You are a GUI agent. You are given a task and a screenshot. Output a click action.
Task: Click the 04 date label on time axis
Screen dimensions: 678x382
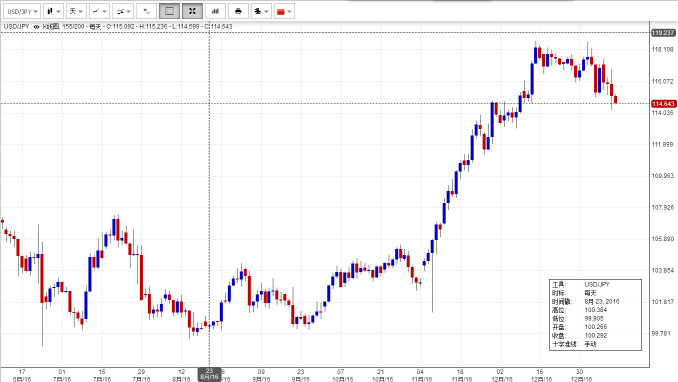(x=420, y=372)
